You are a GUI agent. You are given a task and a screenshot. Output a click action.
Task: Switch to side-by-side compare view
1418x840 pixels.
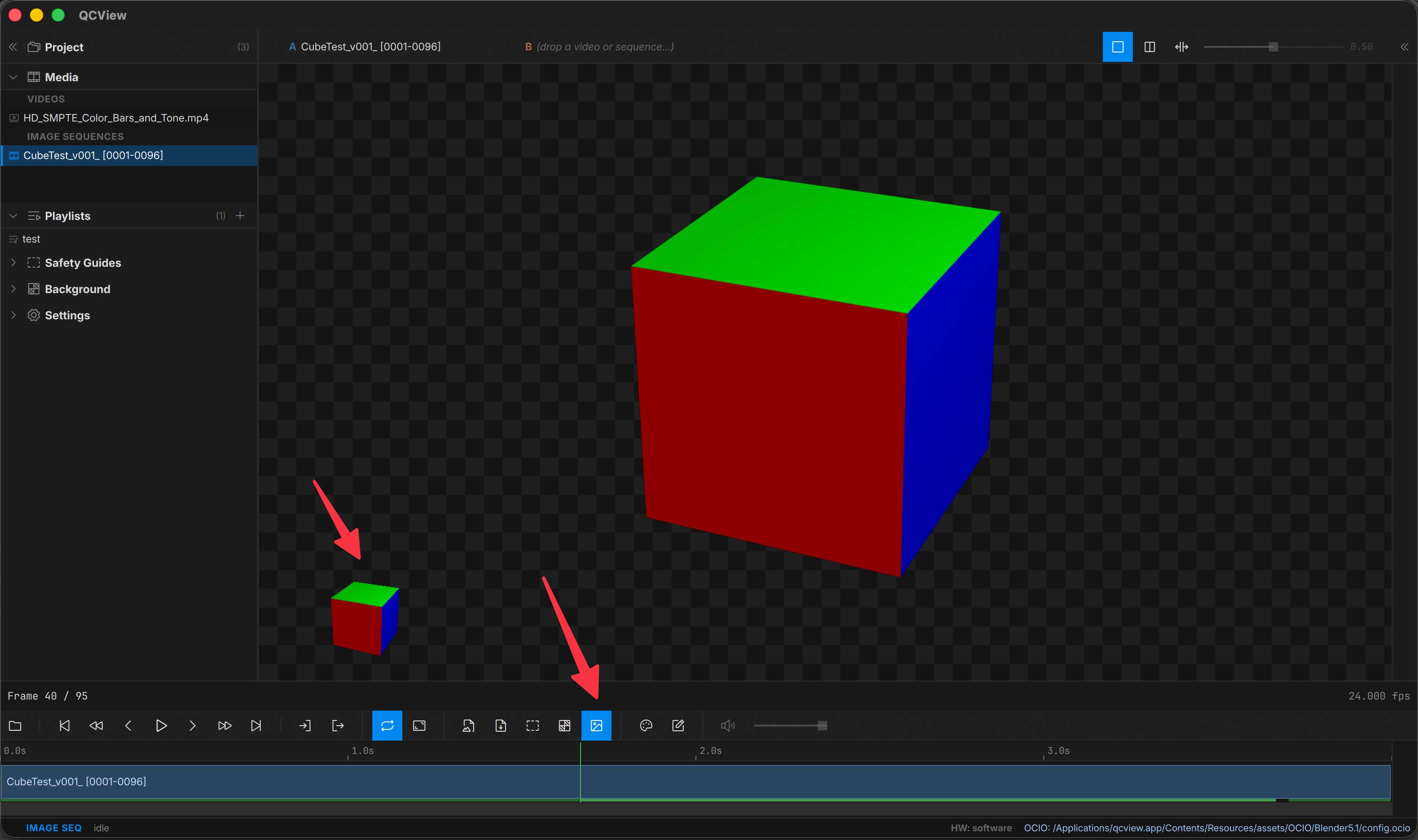[x=1150, y=47]
